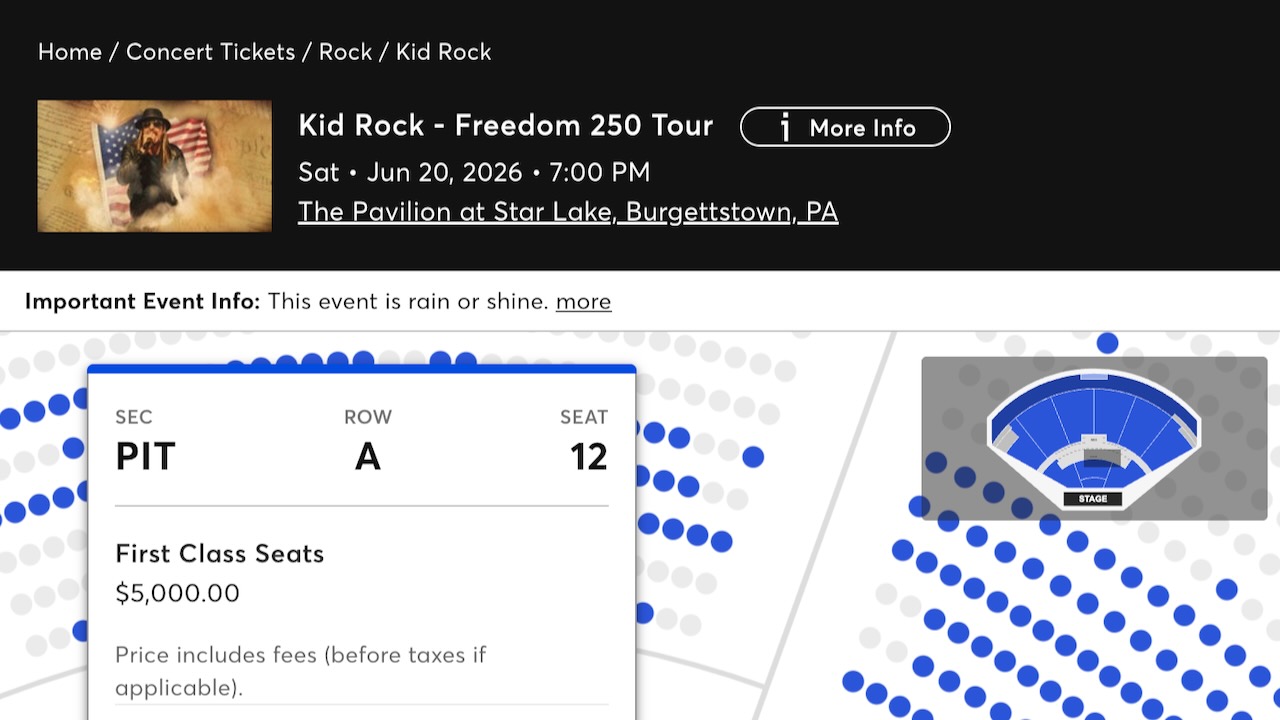
Task: Click the Kid Rock event artwork thumbnail
Action: point(154,165)
